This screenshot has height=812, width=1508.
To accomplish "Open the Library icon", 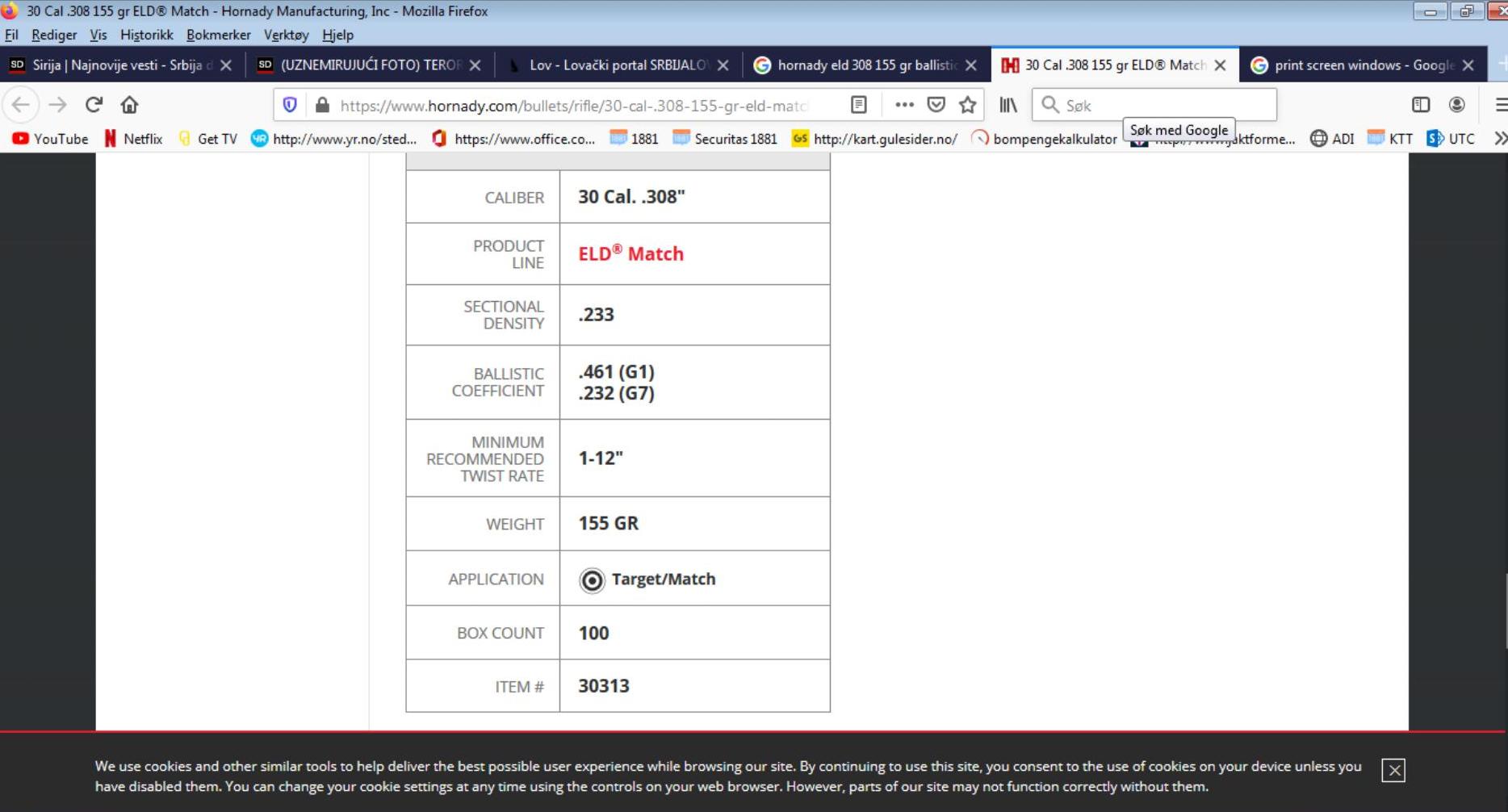I will (1008, 105).
